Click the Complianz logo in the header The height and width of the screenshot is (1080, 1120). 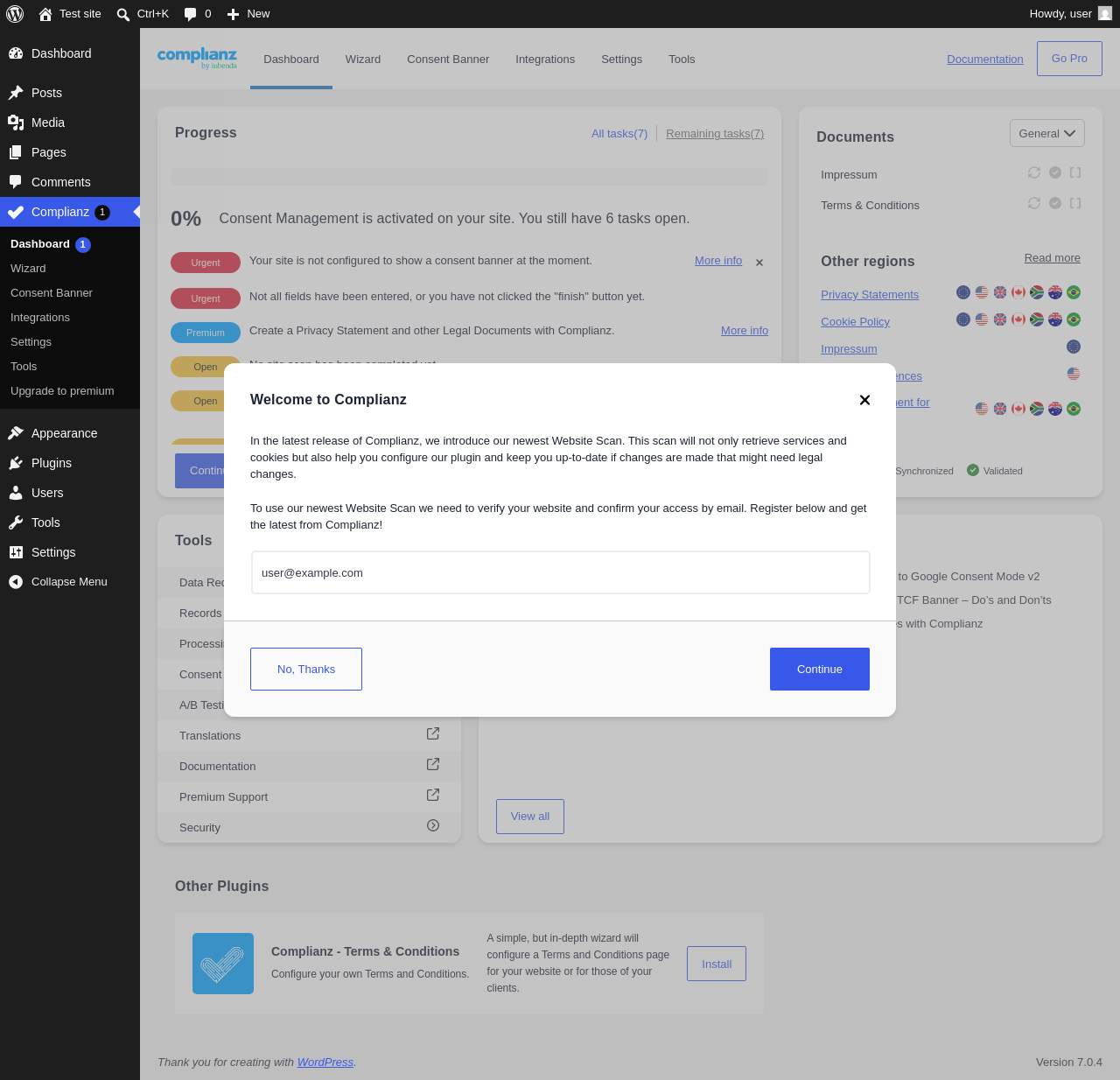point(197,58)
